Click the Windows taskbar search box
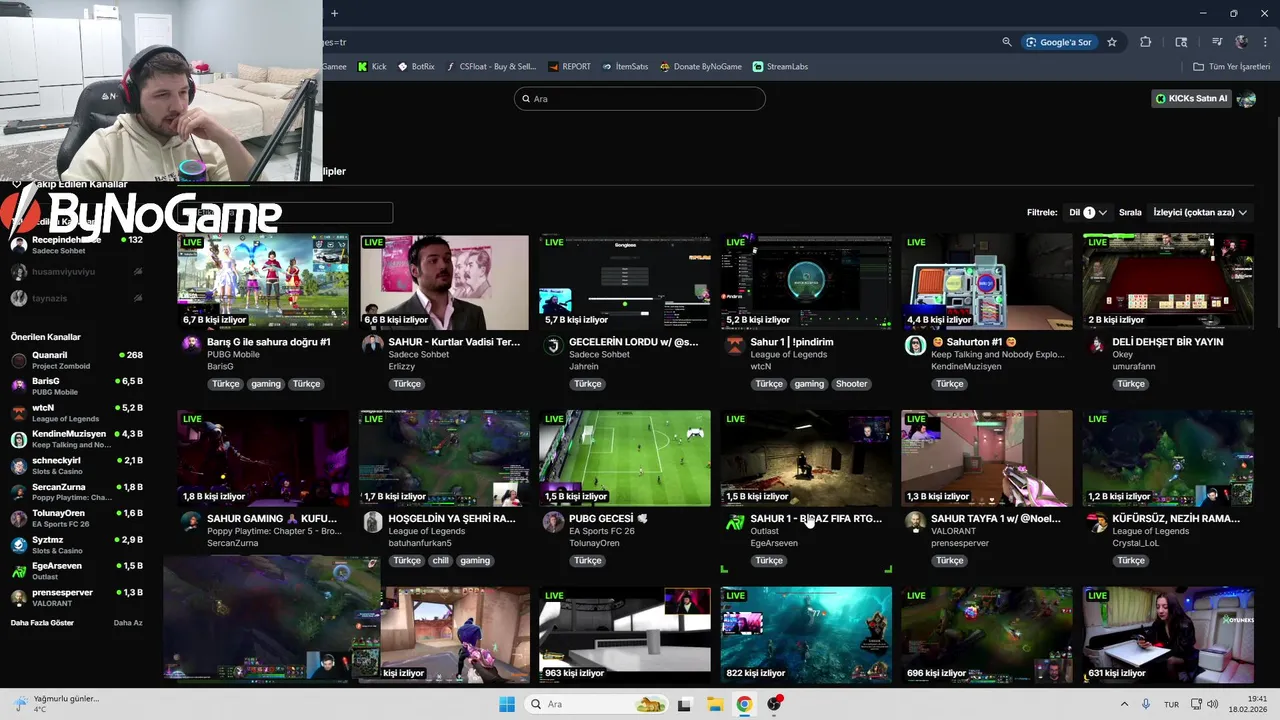 point(598,704)
